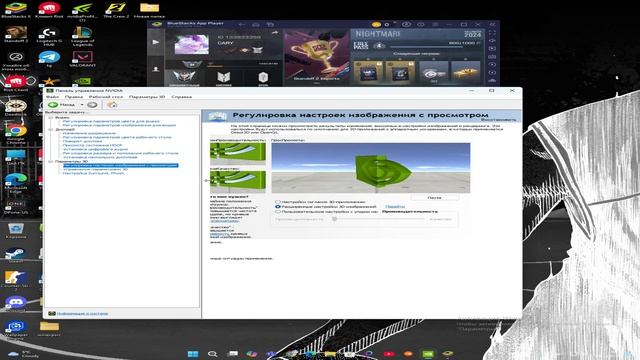Click the green Back arrow in NVIDIA toolbar

pyautogui.click(x=53, y=105)
